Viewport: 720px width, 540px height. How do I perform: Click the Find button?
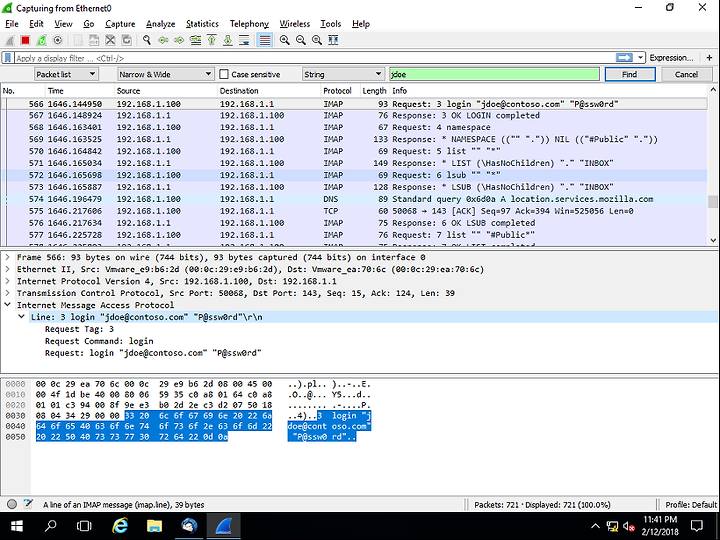pos(630,74)
